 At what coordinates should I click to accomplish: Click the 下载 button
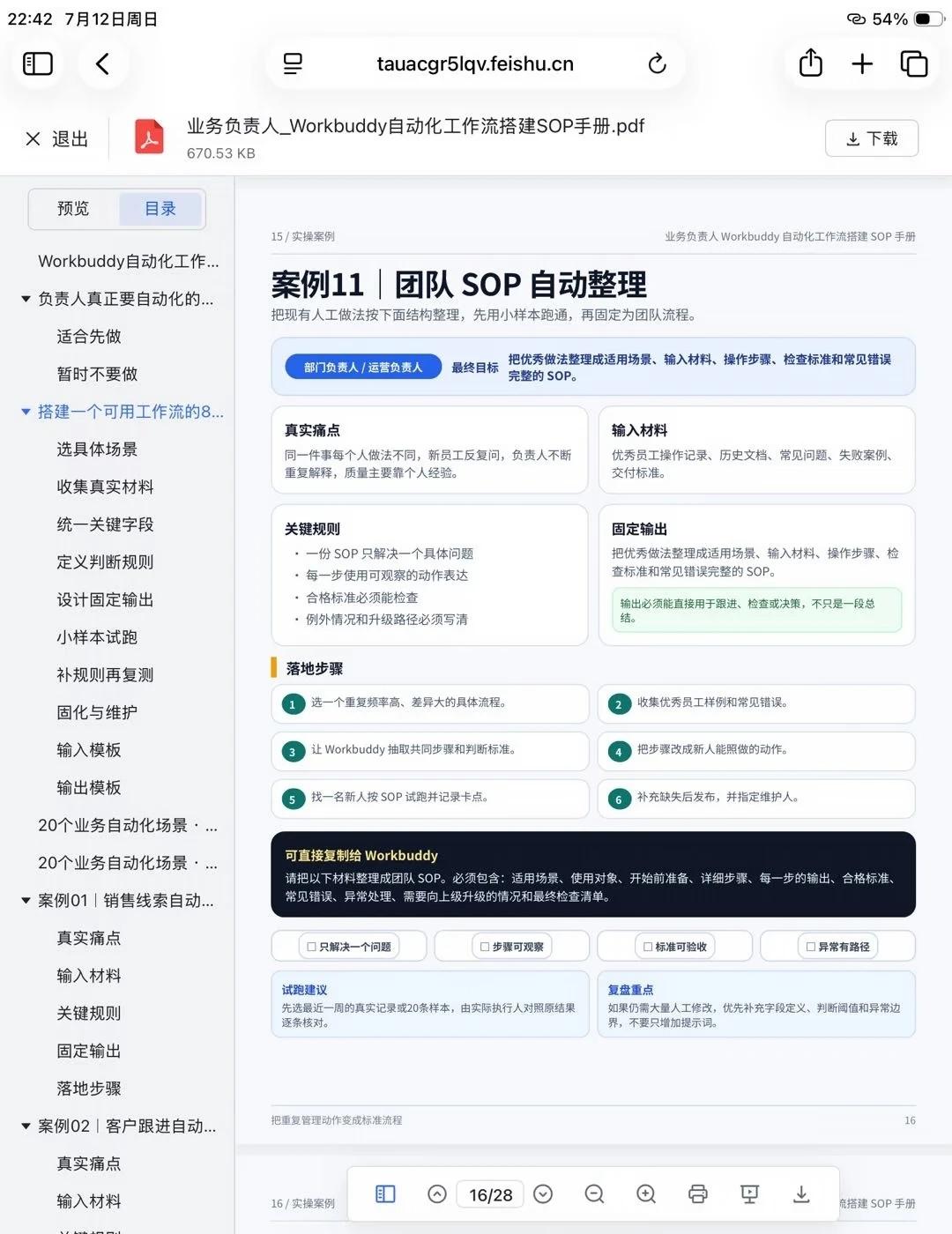tap(872, 138)
